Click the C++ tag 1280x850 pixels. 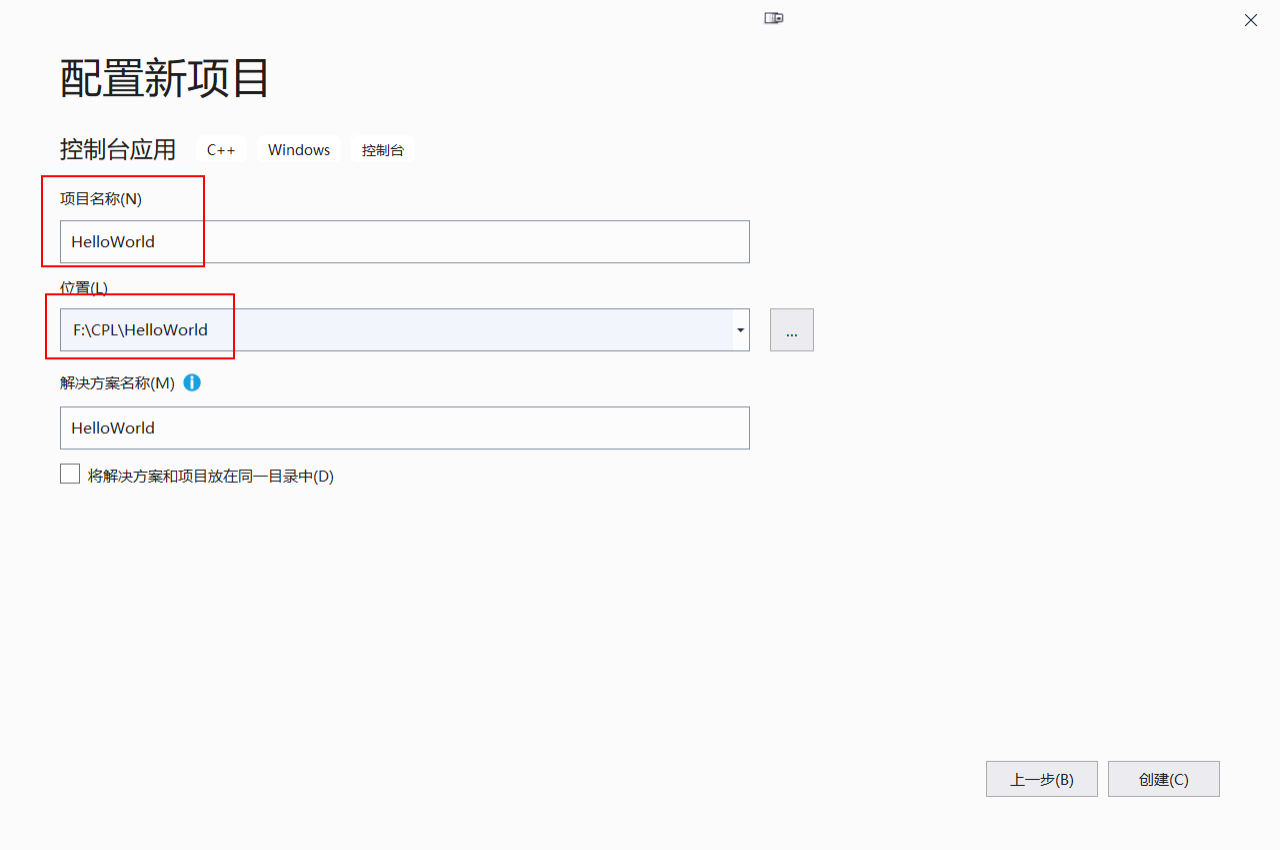tap(221, 150)
